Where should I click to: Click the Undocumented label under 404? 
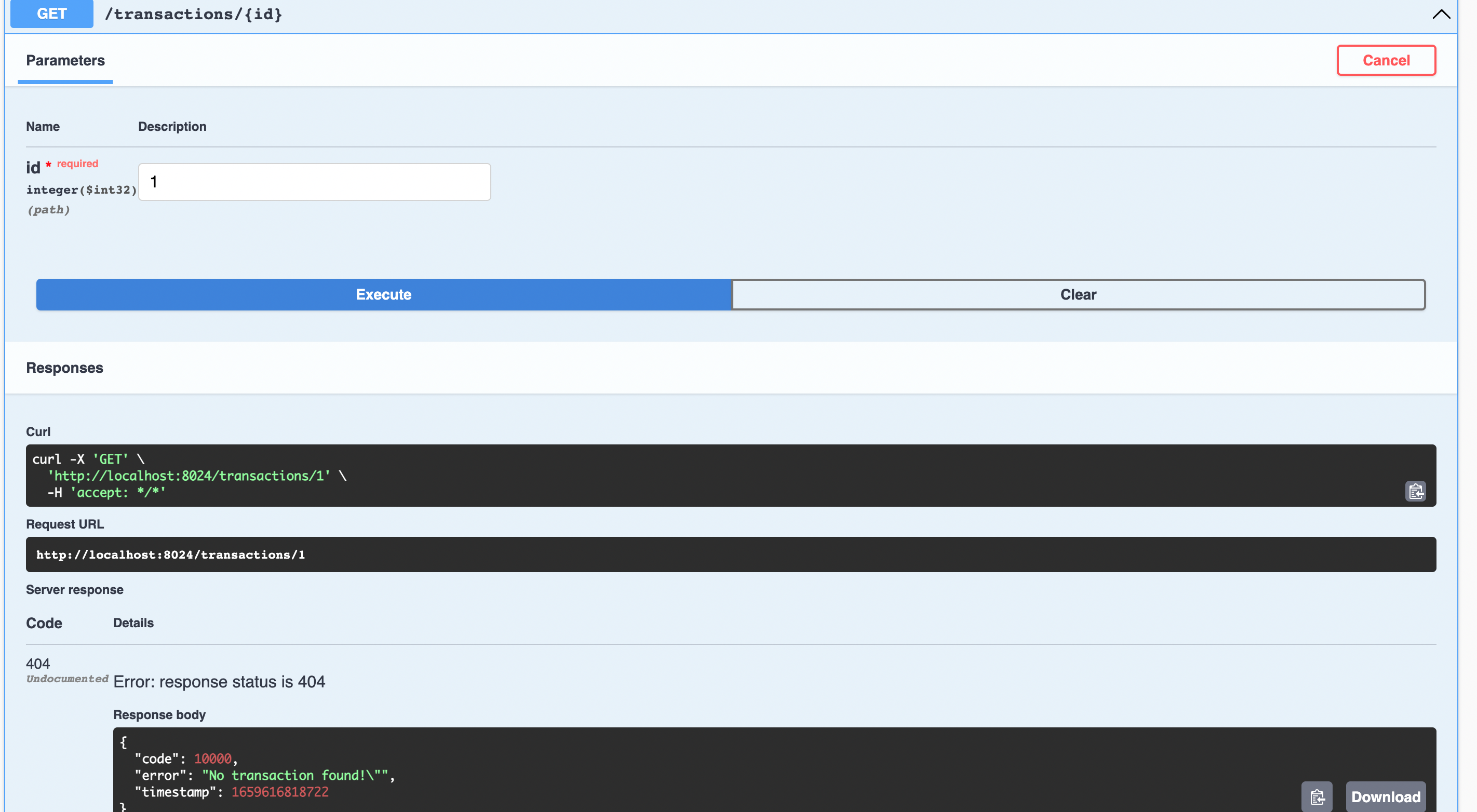click(67, 679)
